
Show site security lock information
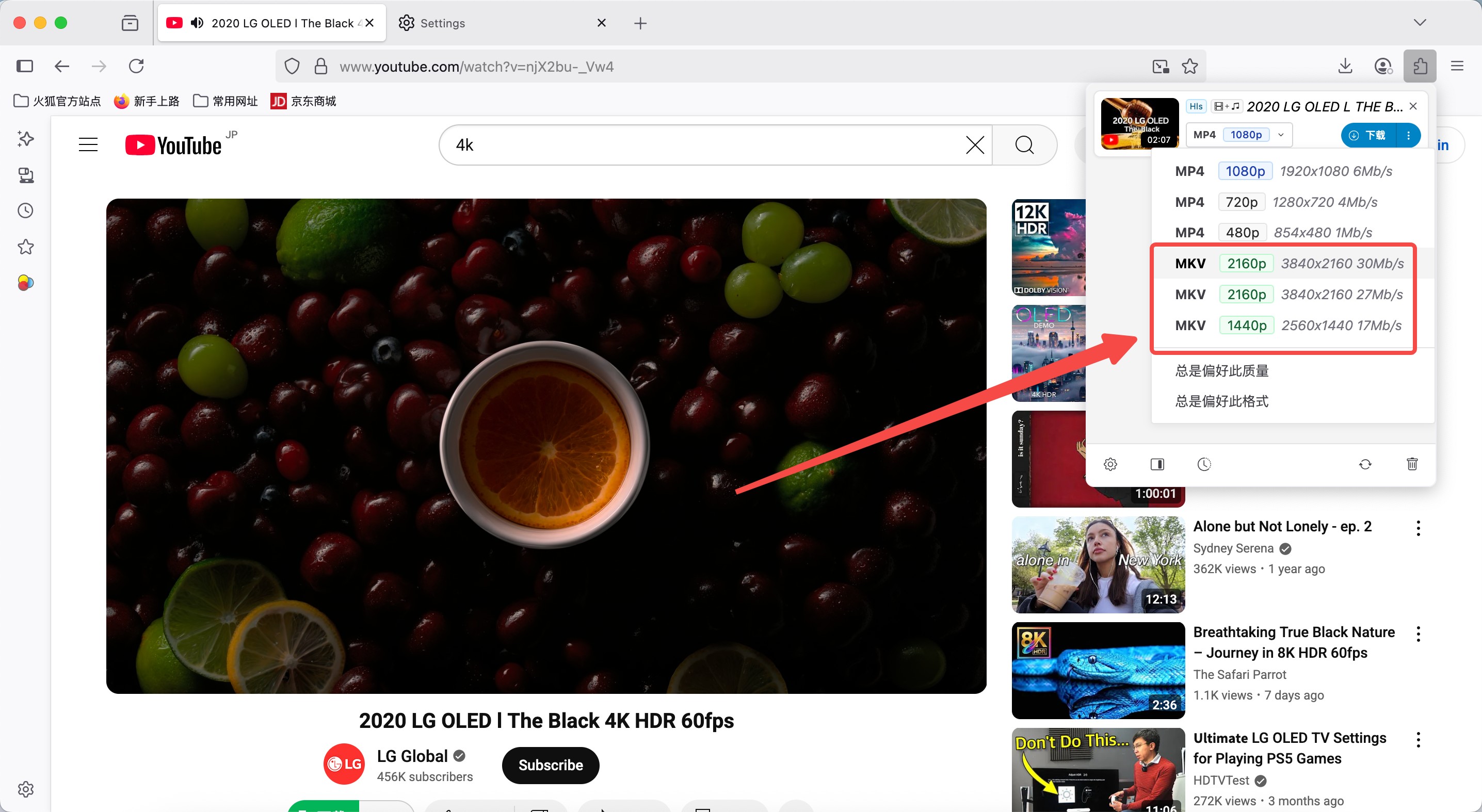(x=321, y=67)
